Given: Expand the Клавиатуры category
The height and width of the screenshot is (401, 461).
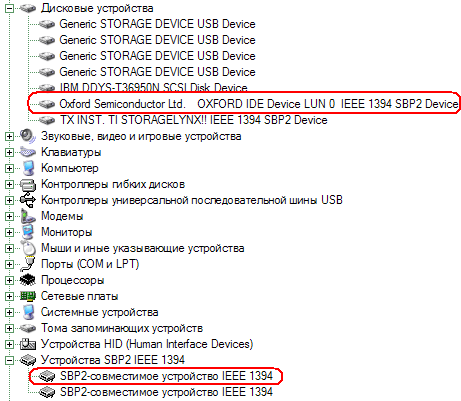Looking at the screenshot, I should 9,152.
